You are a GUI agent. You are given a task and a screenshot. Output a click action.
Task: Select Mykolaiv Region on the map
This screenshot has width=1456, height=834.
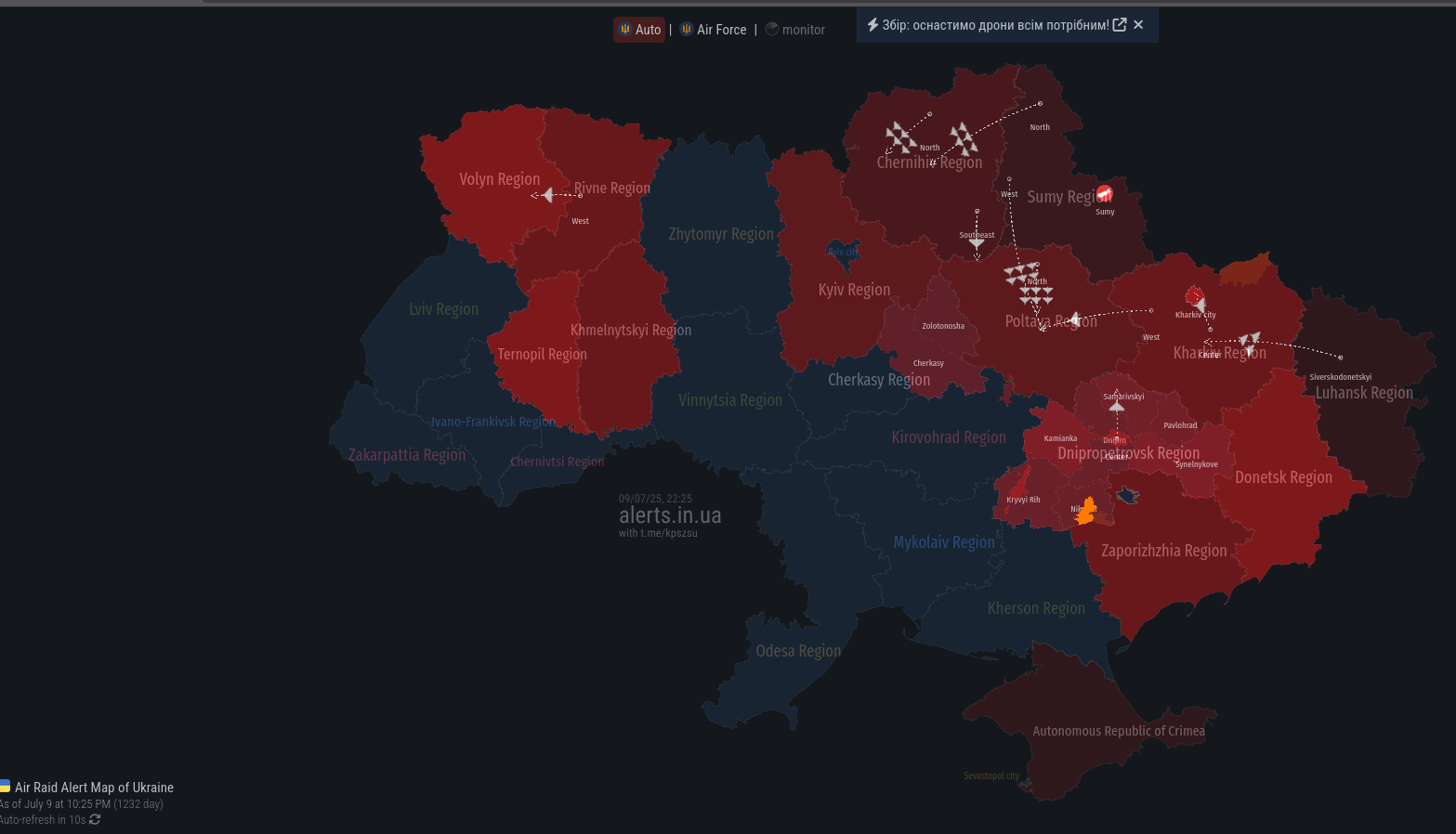(x=944, y=542)
